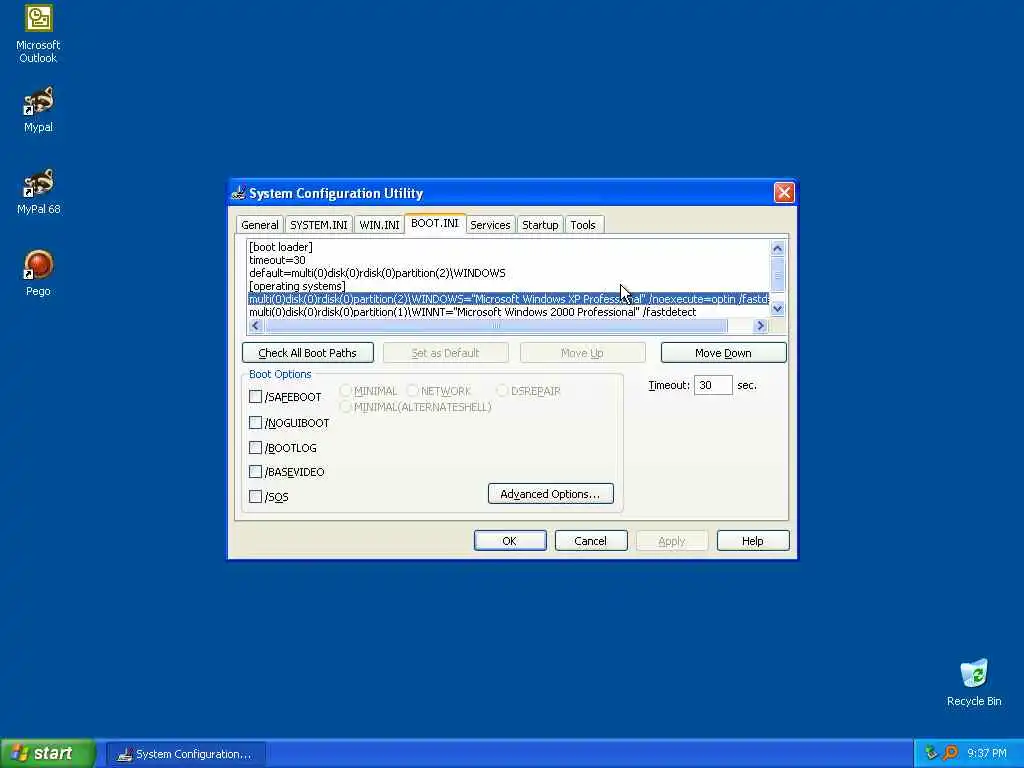Click the timeout=30 line in boot list
1024x768 pixels.
pyautogui.click(x=277, y=260)
